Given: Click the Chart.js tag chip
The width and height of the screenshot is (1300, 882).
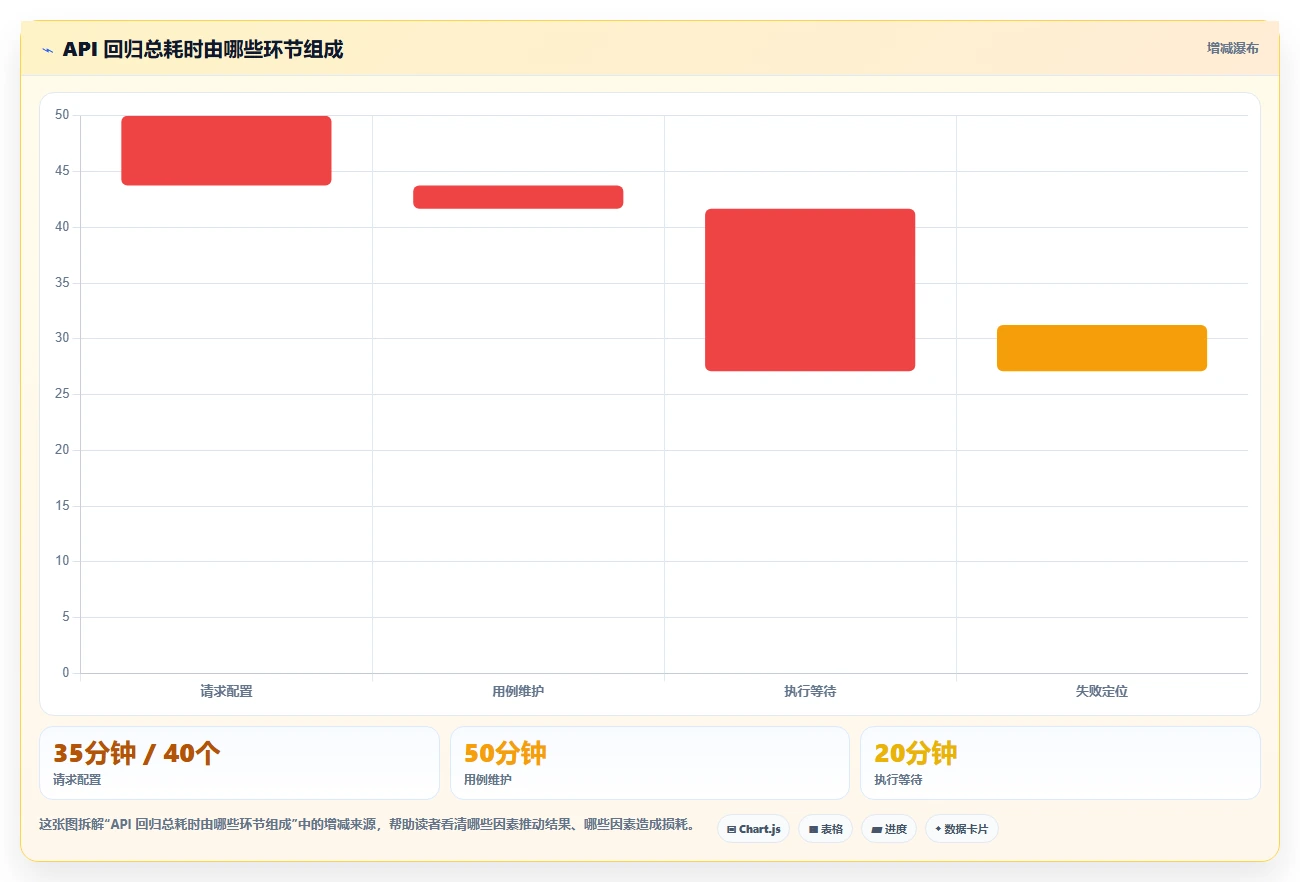Looking at the screenshot, I should (754, 829).
